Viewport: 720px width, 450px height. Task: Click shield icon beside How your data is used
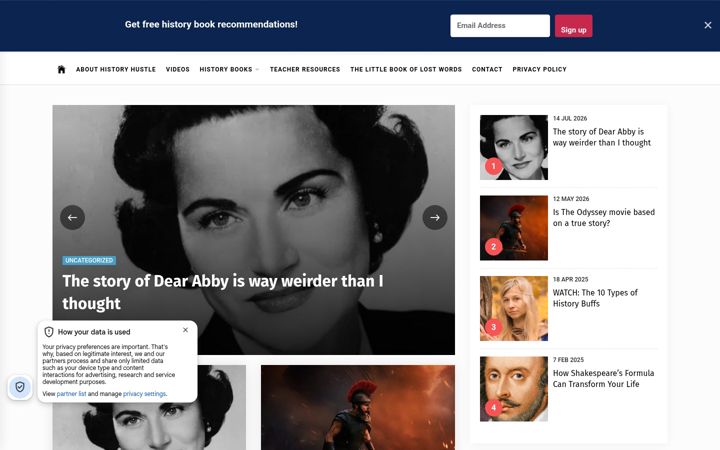pyautogui.click(x=49, y=332)
